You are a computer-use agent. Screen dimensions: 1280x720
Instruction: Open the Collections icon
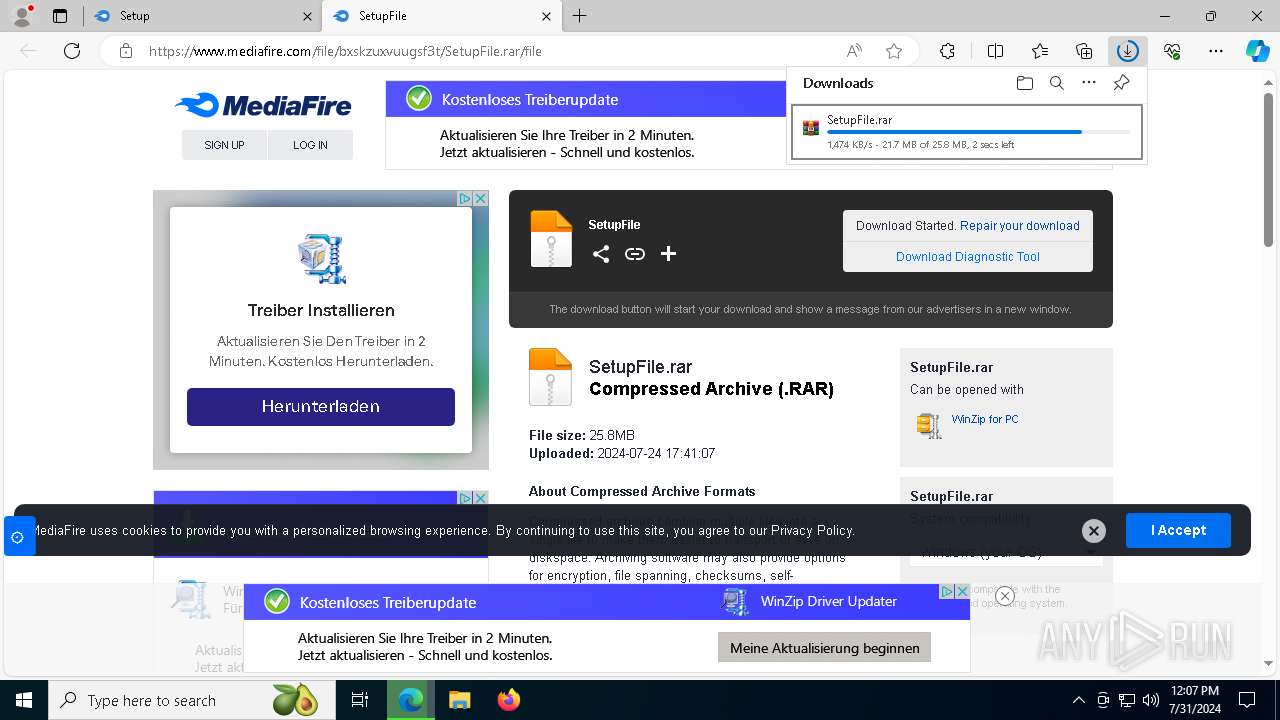pyautogui.click(x=1084, y=51)
